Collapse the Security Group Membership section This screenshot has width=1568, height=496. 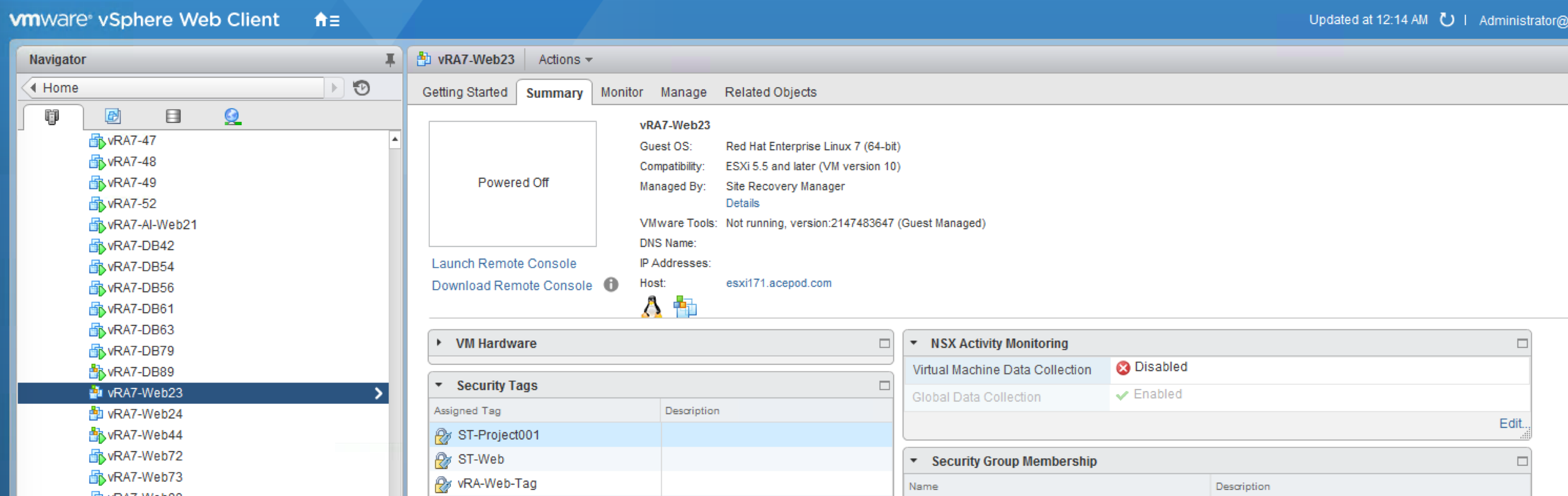(913, 461)
